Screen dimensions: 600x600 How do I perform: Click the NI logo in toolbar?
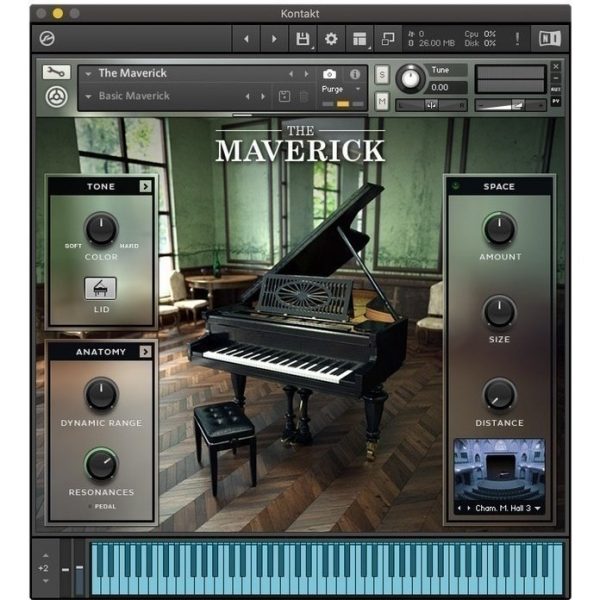(x=550, y=39)
